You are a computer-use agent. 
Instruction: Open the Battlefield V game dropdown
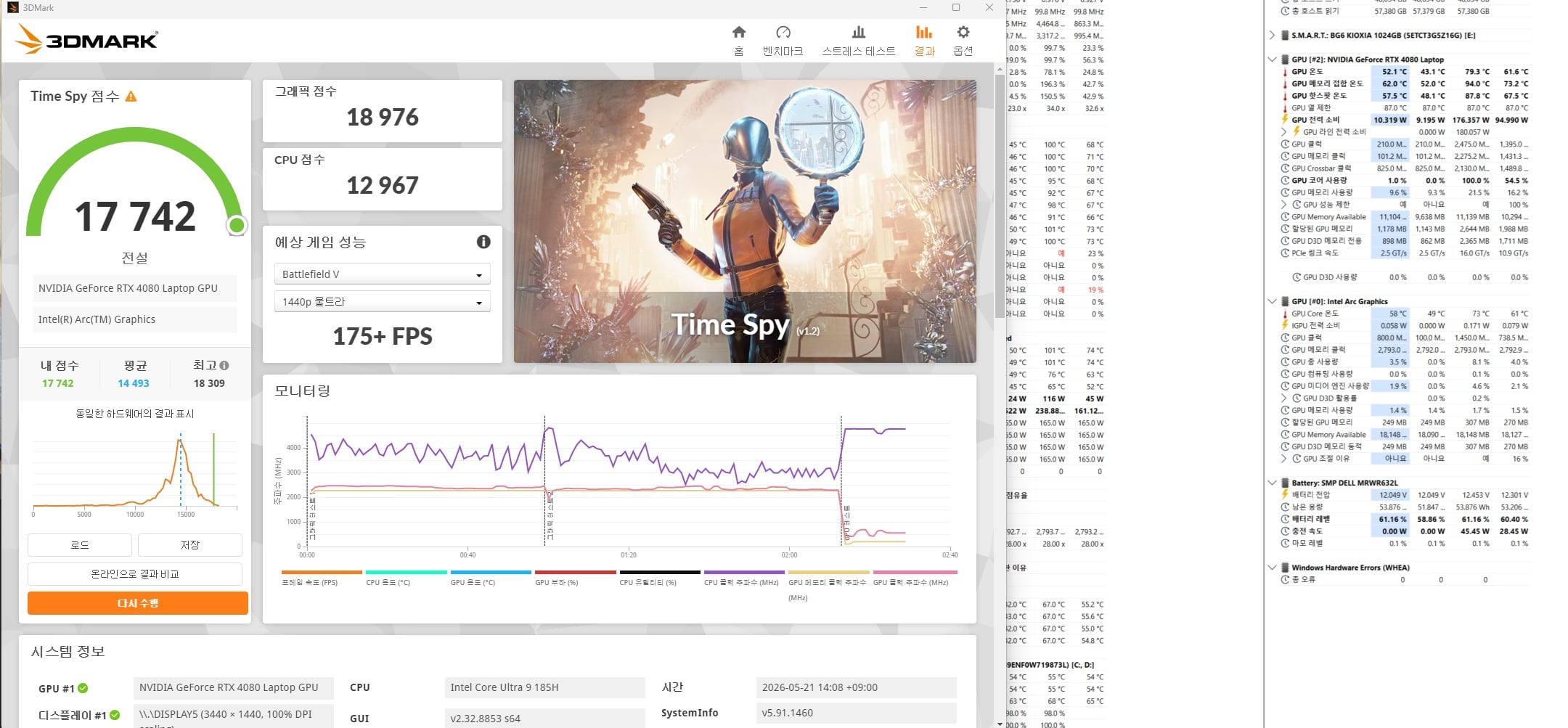click(382, 274)
